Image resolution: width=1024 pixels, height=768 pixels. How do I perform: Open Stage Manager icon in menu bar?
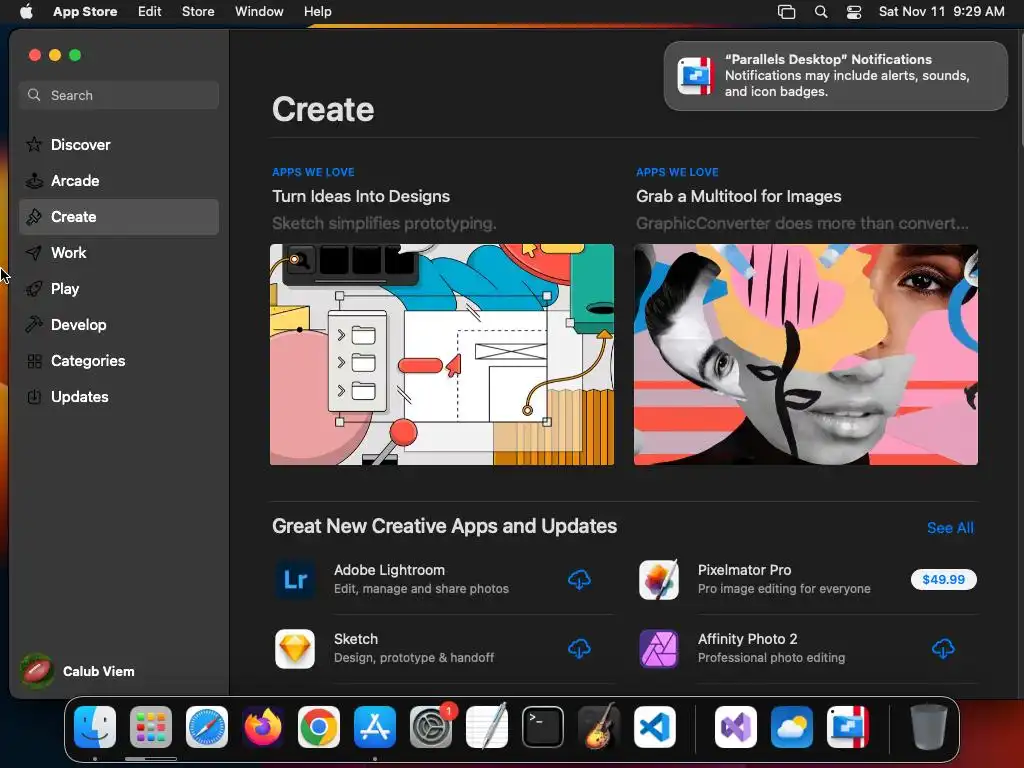(x=786, y=12)
